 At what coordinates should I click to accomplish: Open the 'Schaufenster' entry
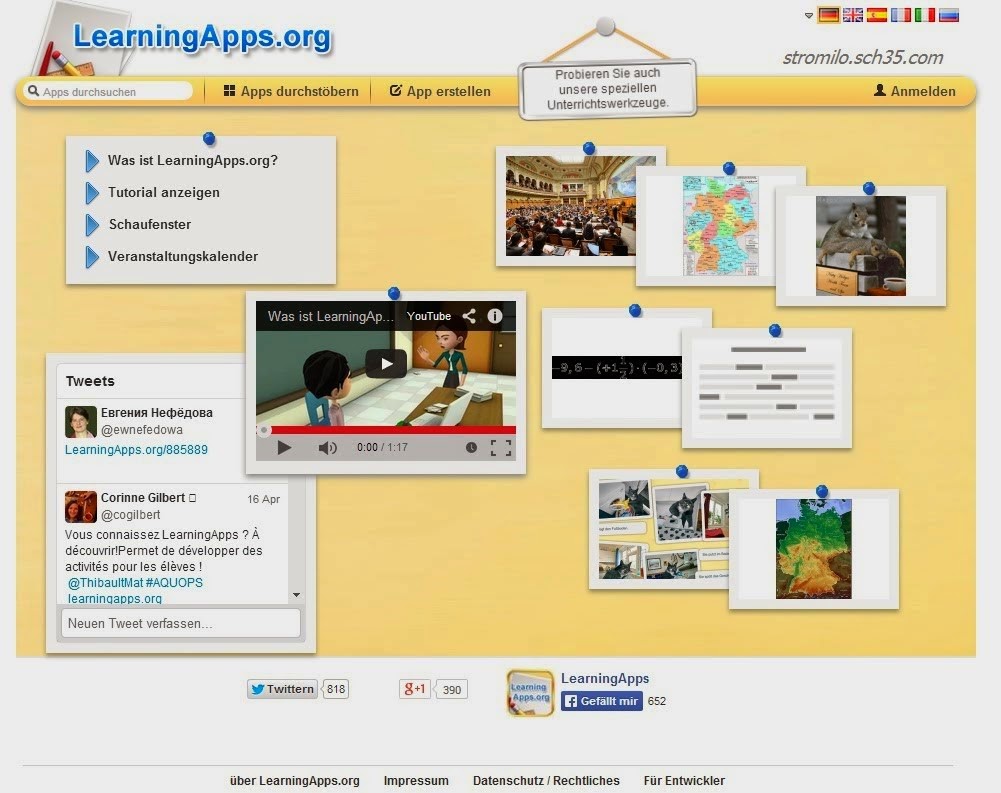[149, 224]
